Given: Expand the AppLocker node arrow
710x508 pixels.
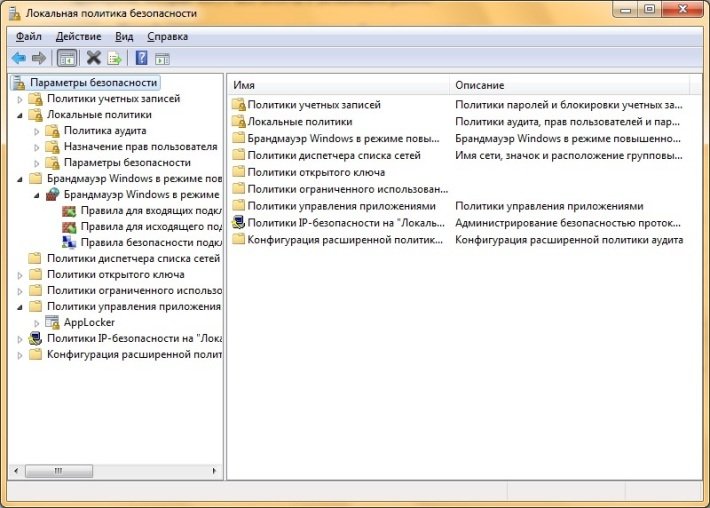Looking at the screenshot, I should click(x=37, y=323).
